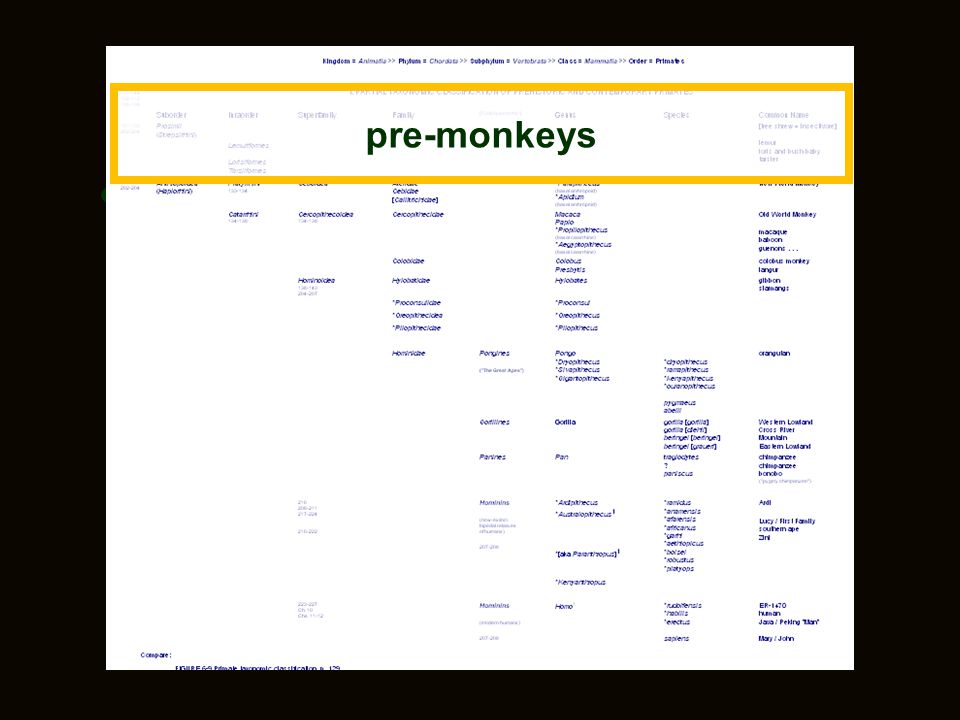Click 'Chordata' in the top breadcrumb
This screenshot has height=720, width=960.
point(443,61)
